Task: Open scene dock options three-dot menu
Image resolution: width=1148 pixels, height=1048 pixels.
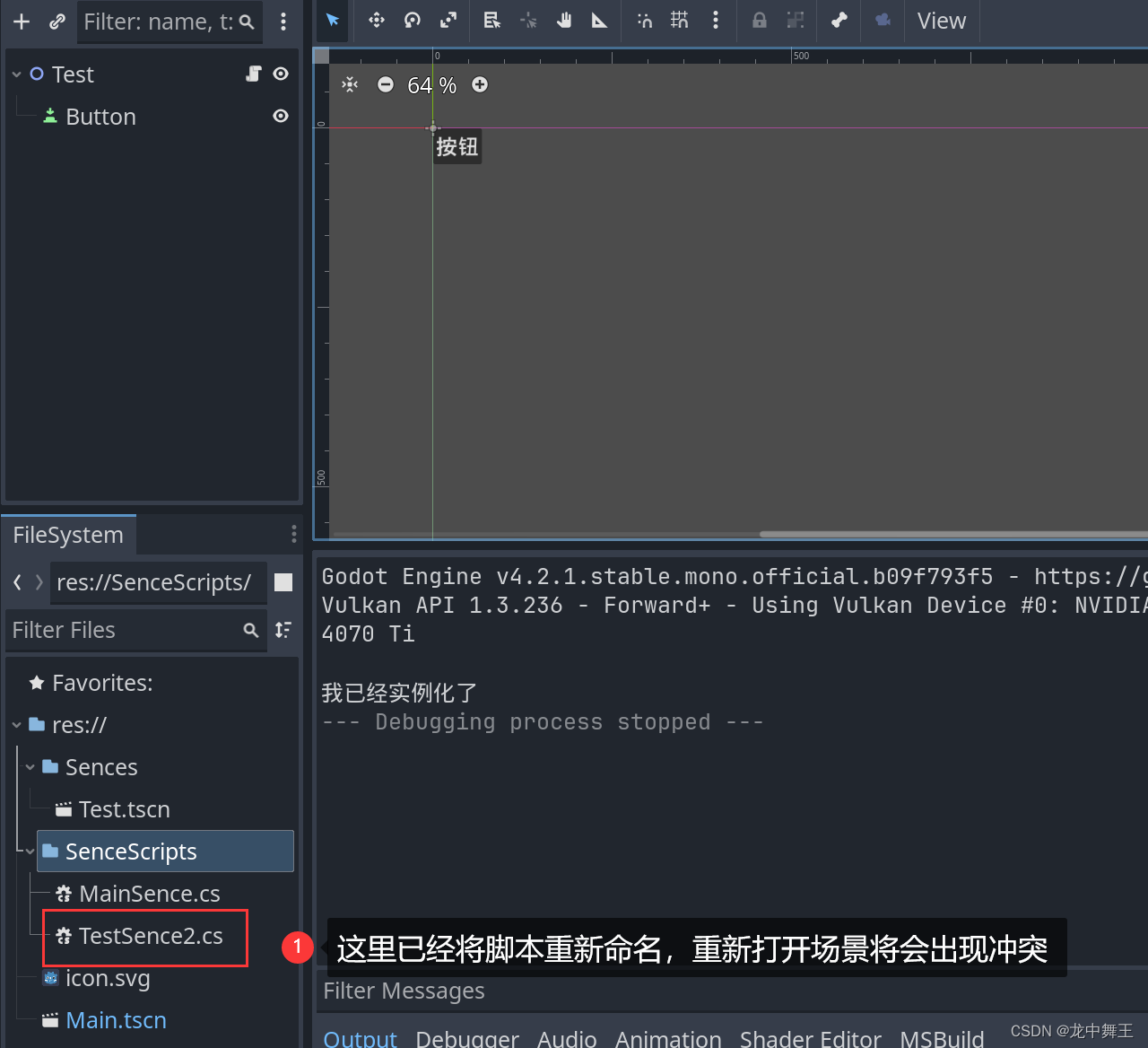Action: click(x=283, y=22)
